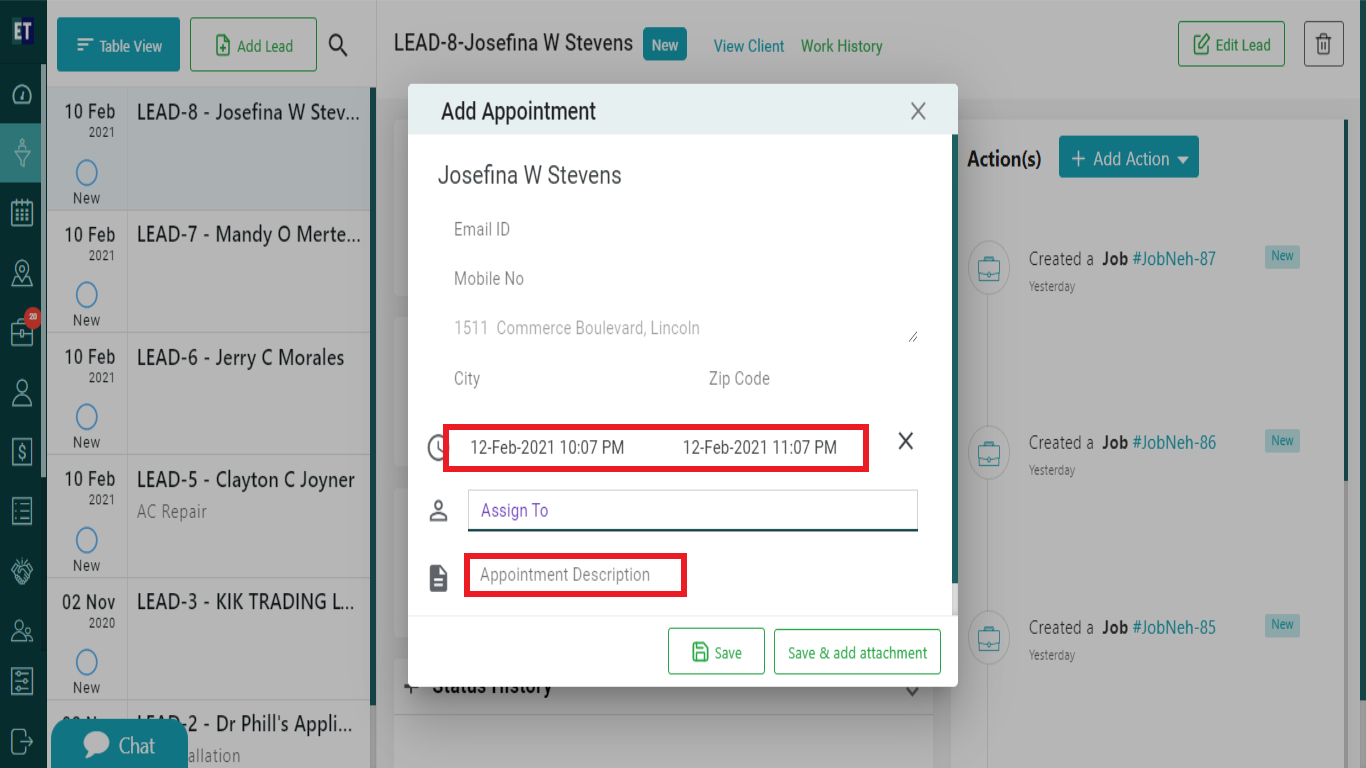Click status circle for LEAD-8

pyautogui.click(x=87, y=173)
